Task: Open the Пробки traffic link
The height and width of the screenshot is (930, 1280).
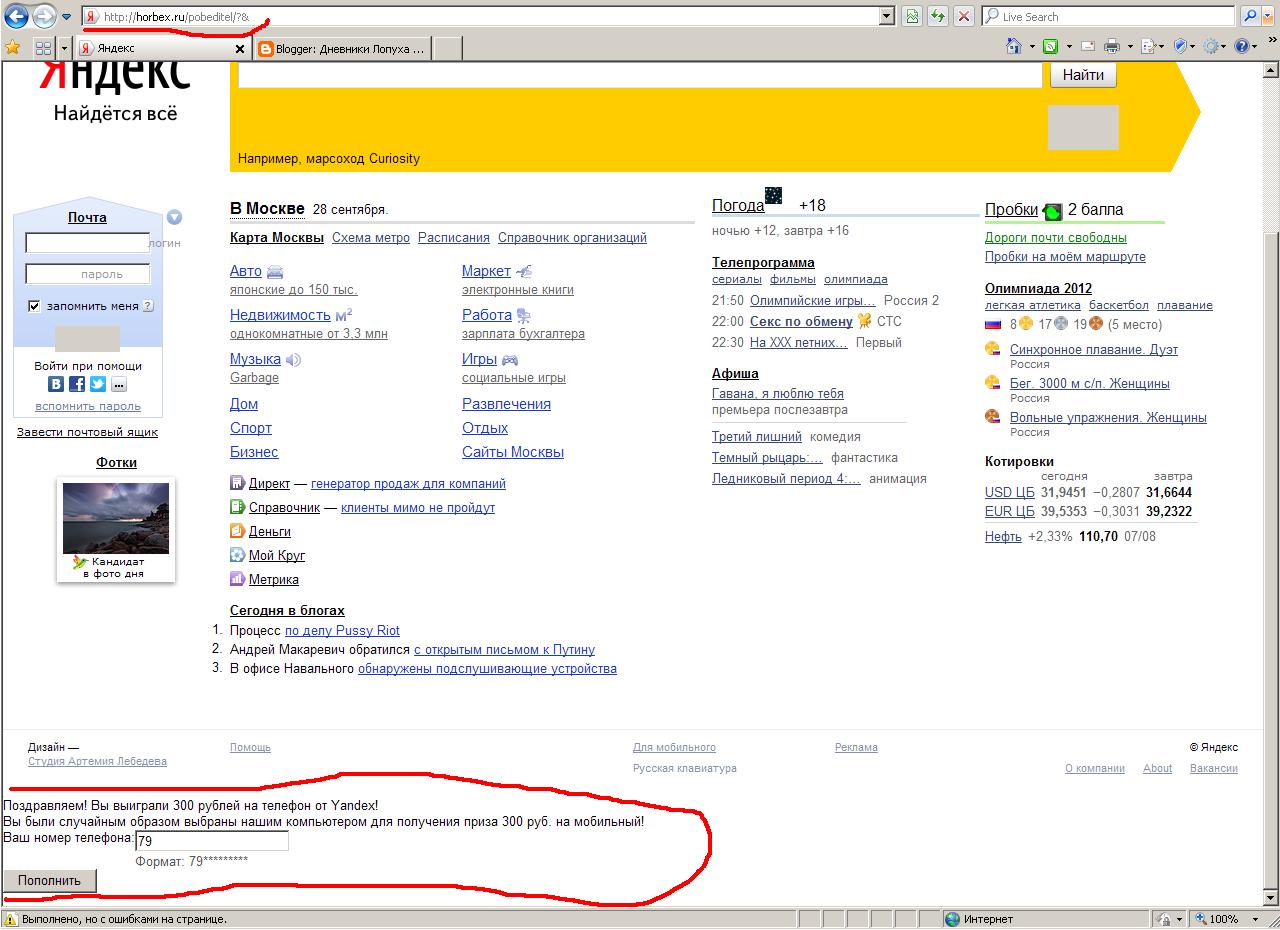Action: (x=1011, y=209)
